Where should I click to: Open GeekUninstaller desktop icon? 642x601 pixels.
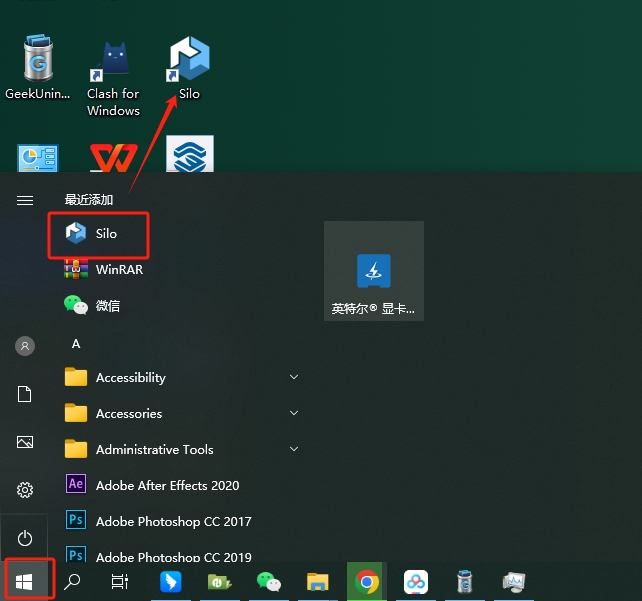38,67
